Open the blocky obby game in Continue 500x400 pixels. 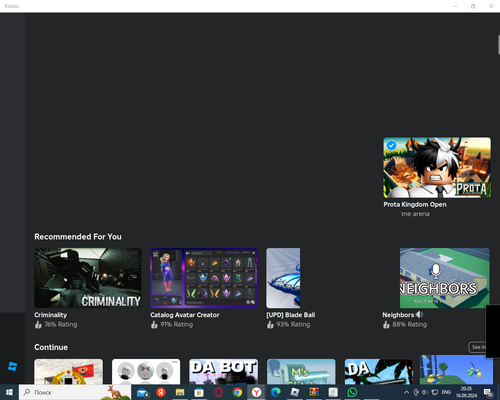pyautogui.click(x=456, y=369)
